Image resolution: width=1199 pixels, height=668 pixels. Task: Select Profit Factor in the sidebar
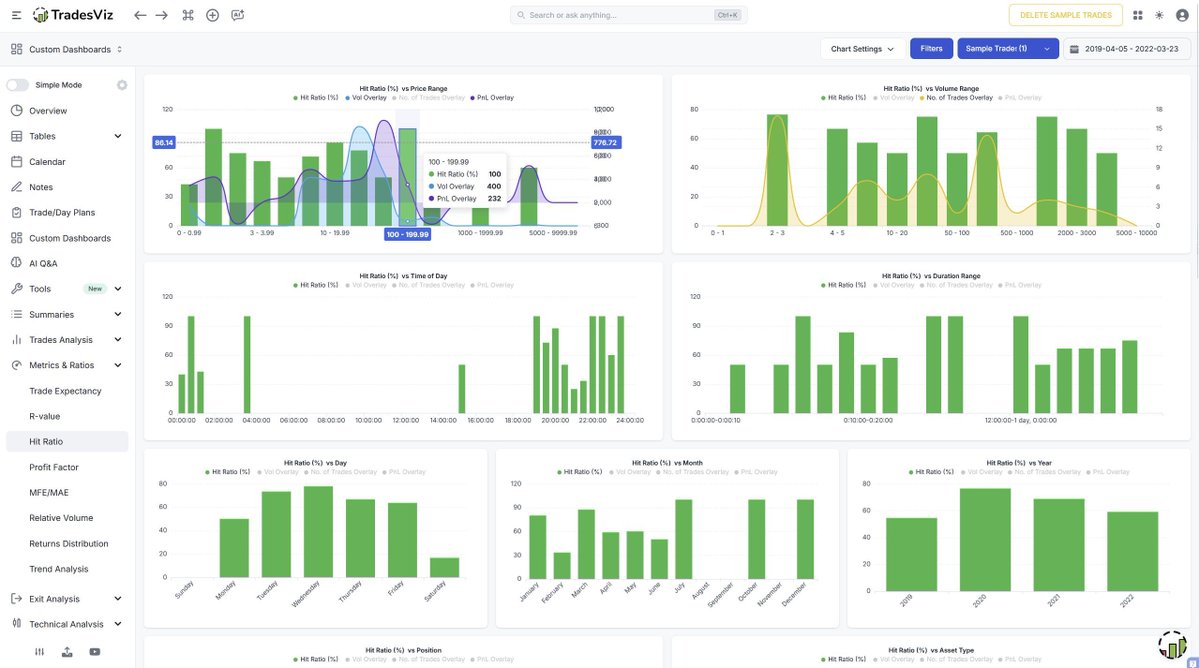click(54, 467)
